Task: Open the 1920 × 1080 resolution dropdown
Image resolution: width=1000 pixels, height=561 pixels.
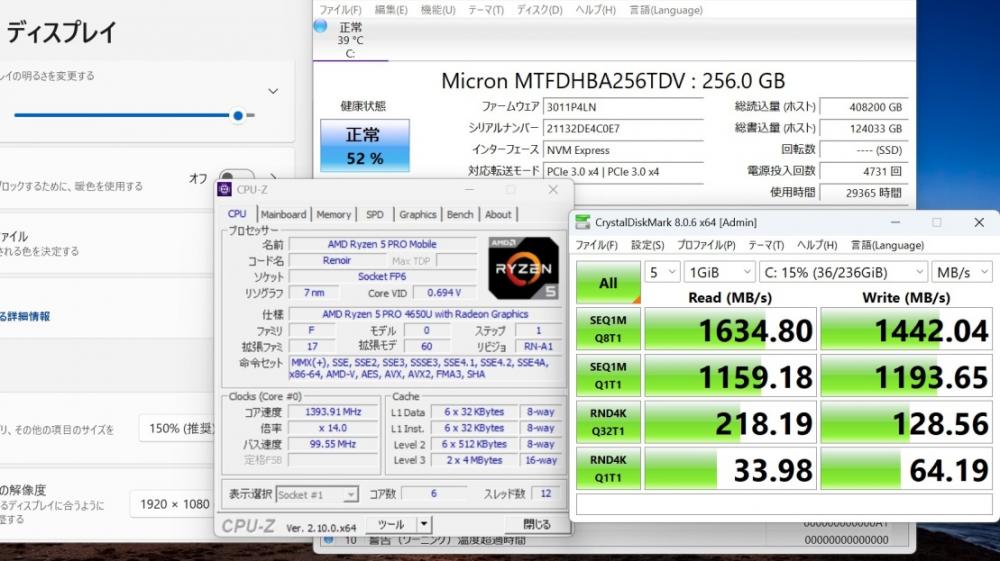Action: (173, 504)
